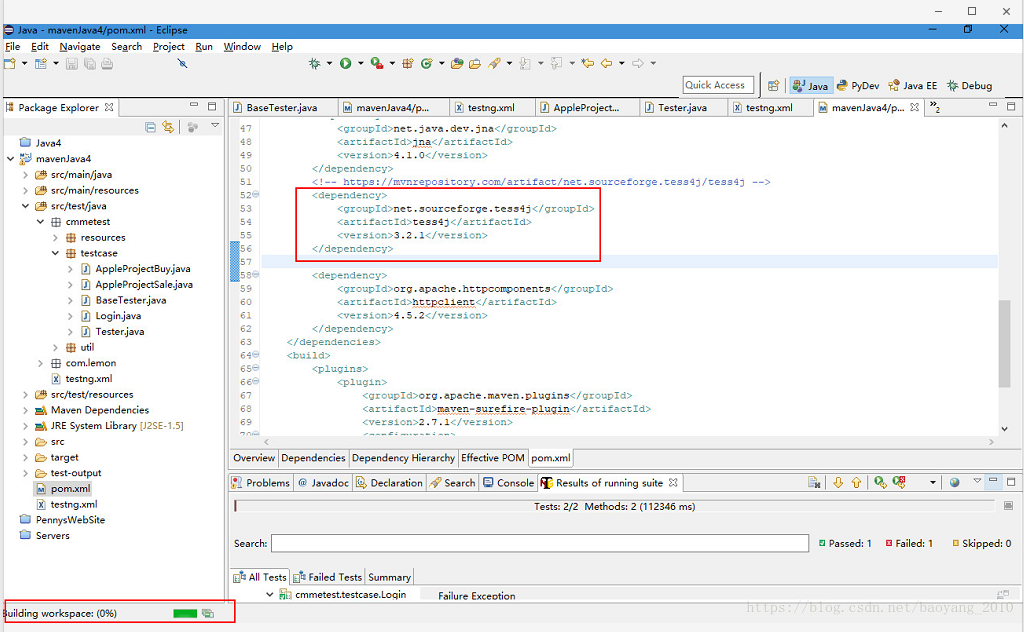Image resolution: width=1024 pixels, height=632 pixels.
Task: Fold the dependency block at line 52
Action: click(x=256, y=195)
